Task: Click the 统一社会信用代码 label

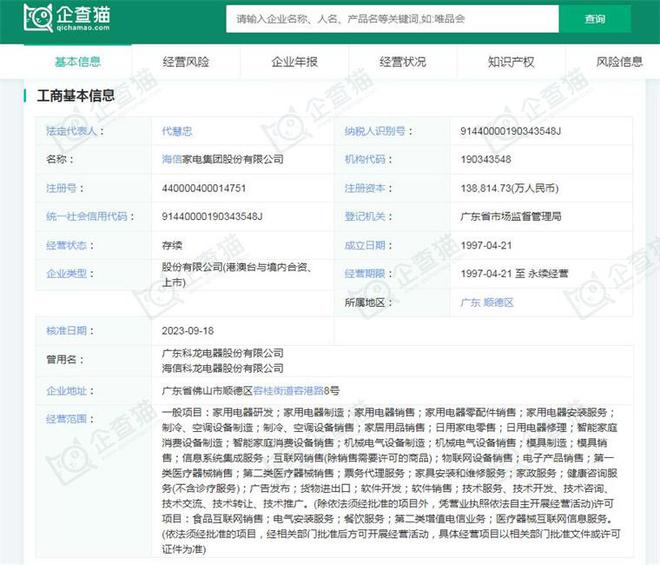Action: pos(90,216)
